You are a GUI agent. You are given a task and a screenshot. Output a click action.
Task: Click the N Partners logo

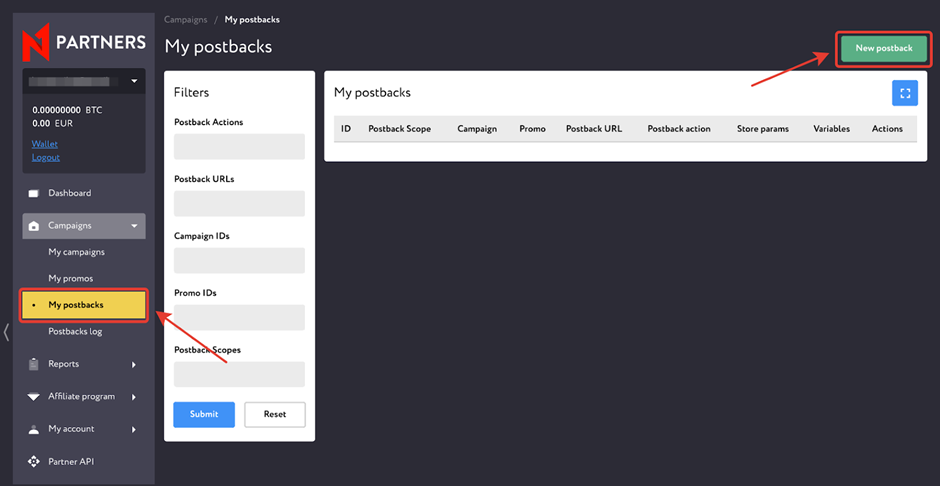pyautogui.click(x=84, y=42)
